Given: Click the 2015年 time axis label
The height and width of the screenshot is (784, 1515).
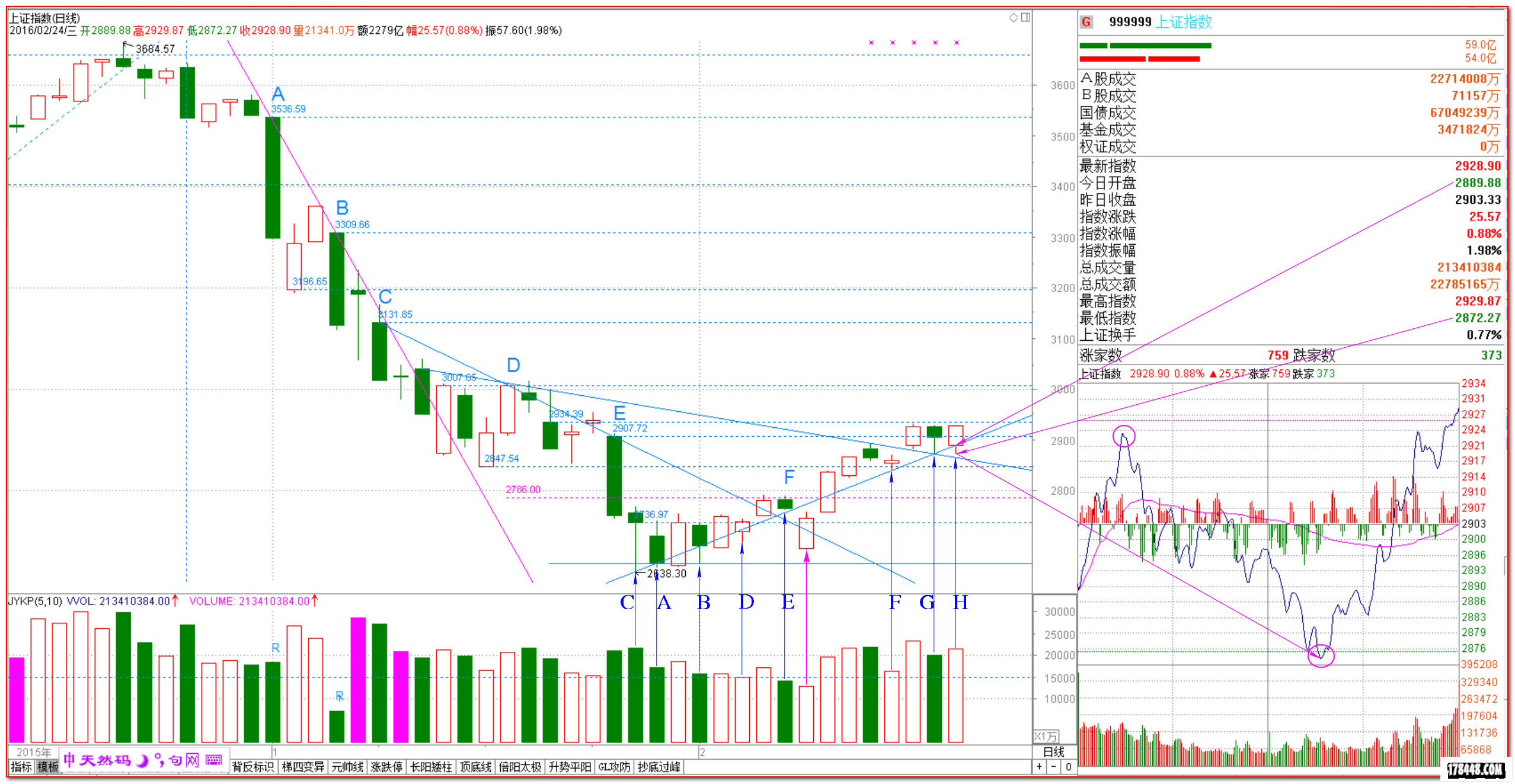Looking at the screenshot, I should pyautogui.click(x=34, y=752).
